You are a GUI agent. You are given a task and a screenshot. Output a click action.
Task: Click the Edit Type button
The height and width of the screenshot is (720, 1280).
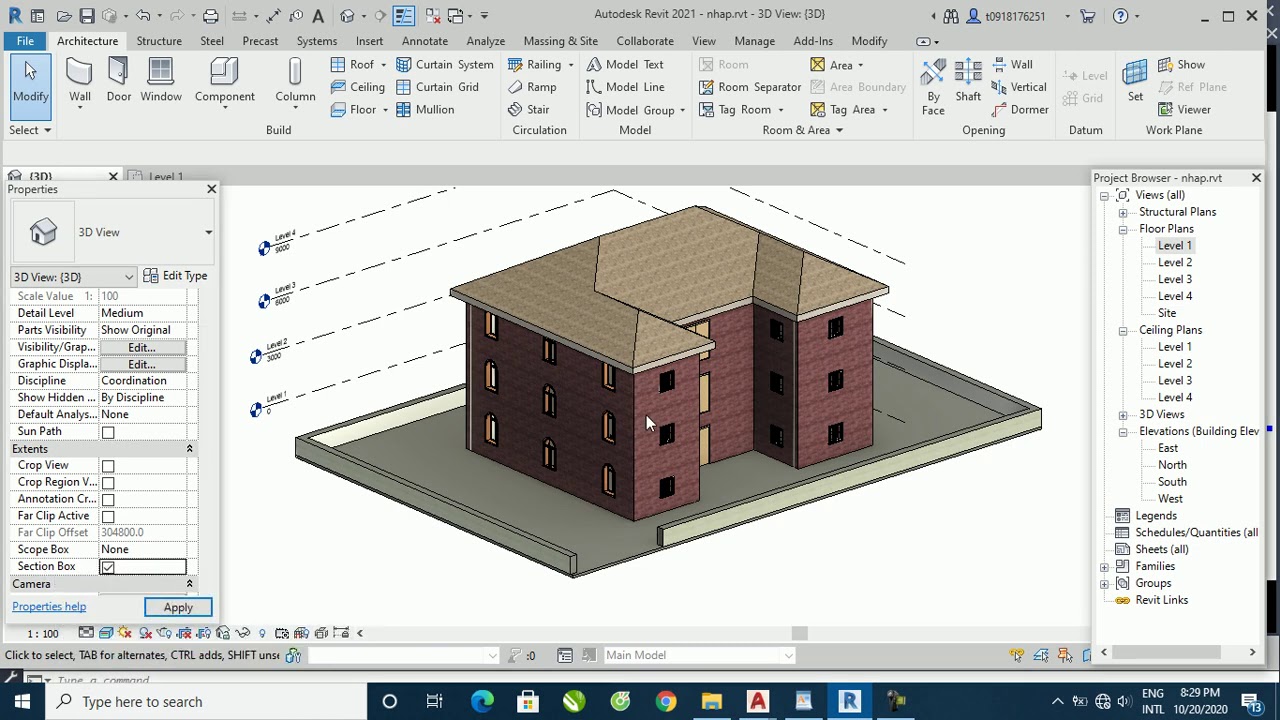tap(175, 276)
